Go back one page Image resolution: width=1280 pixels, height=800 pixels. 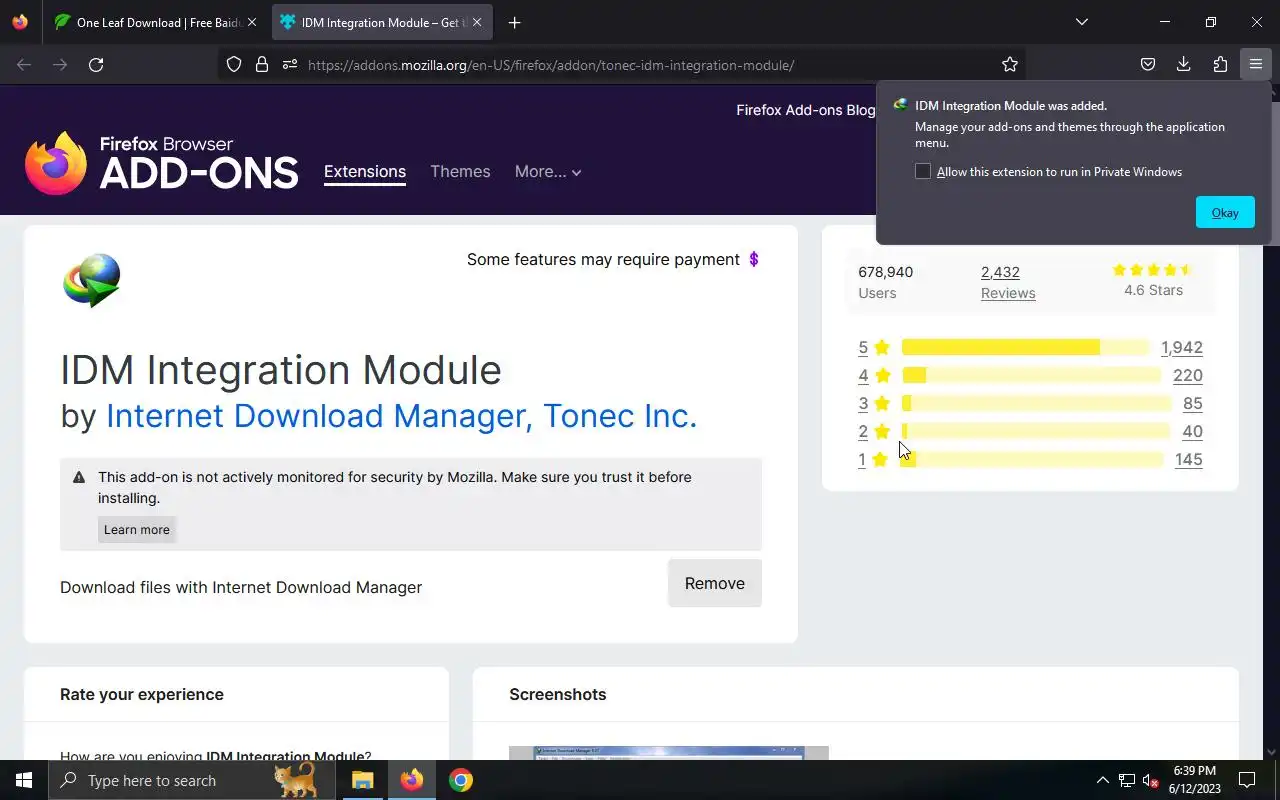(24, 64)
